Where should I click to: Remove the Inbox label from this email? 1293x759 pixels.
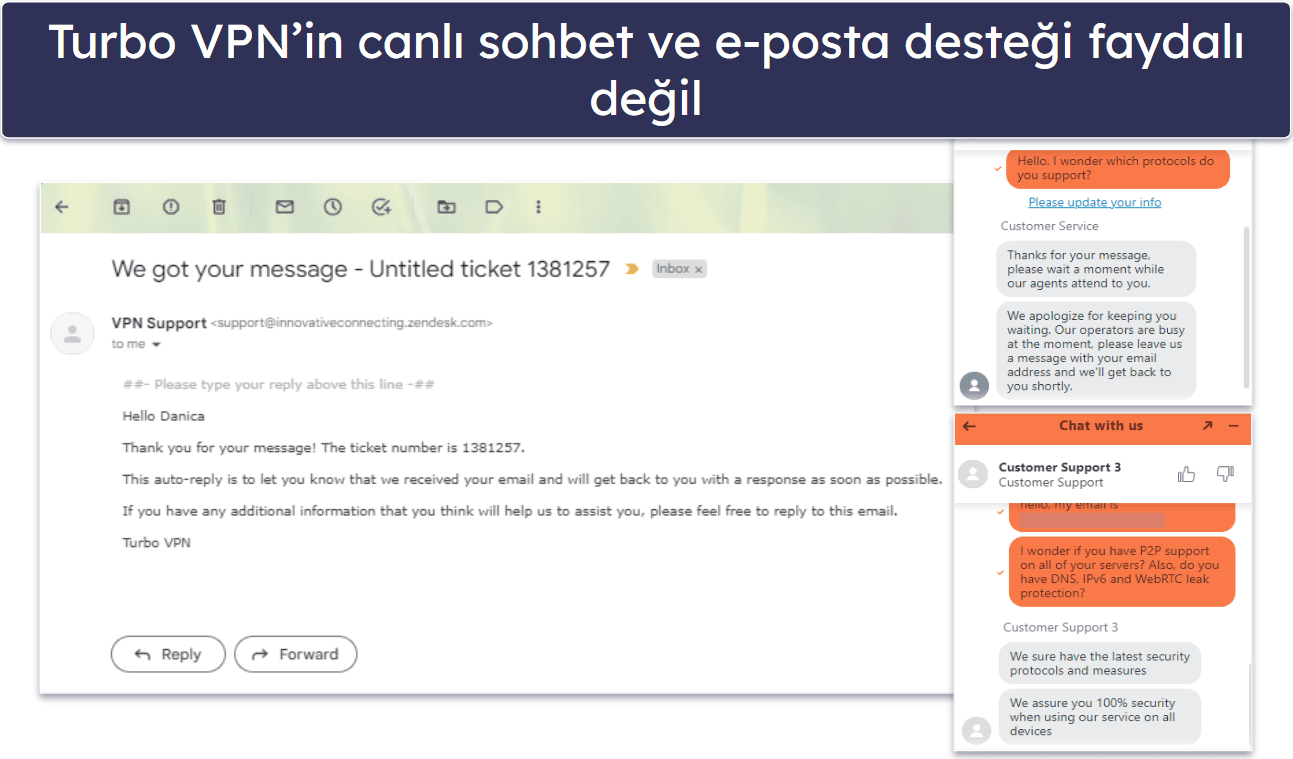(699, 269)
